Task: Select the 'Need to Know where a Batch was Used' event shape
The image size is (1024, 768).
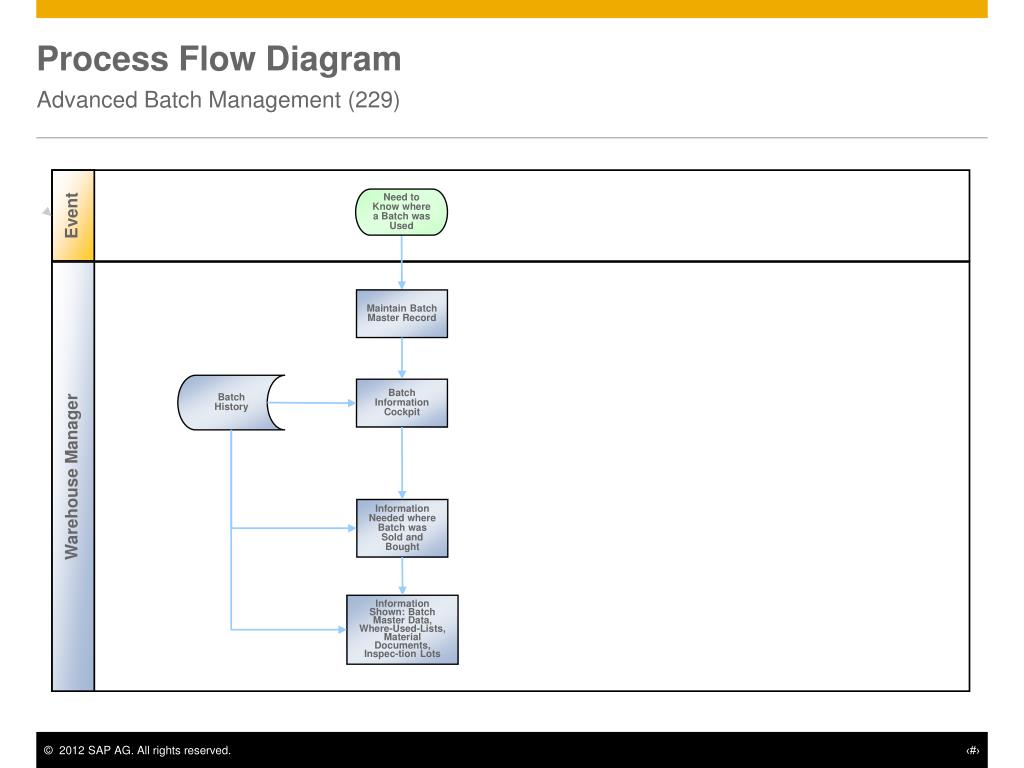Action: (x=402, y=212)
